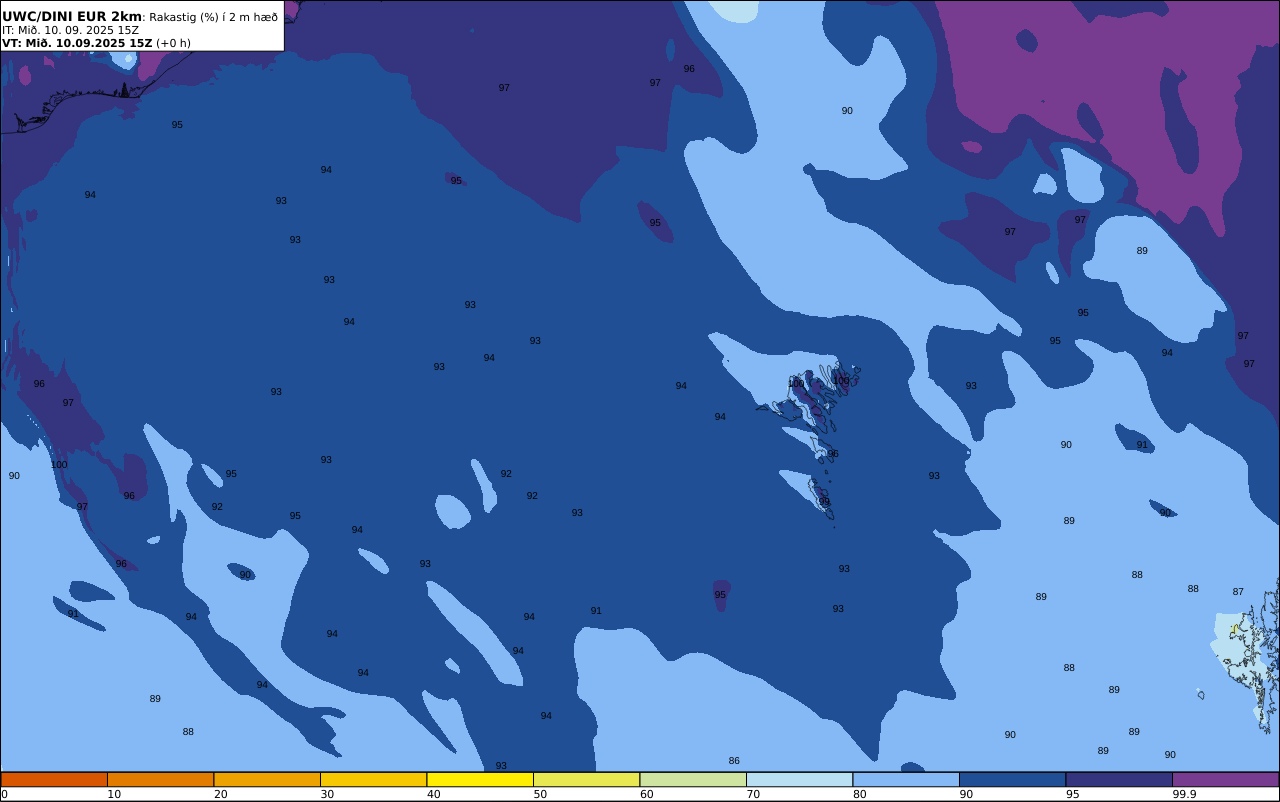Pick the light green 60–70 legend swatch
The image size is (1280, 802).
[x=693, y=779]
